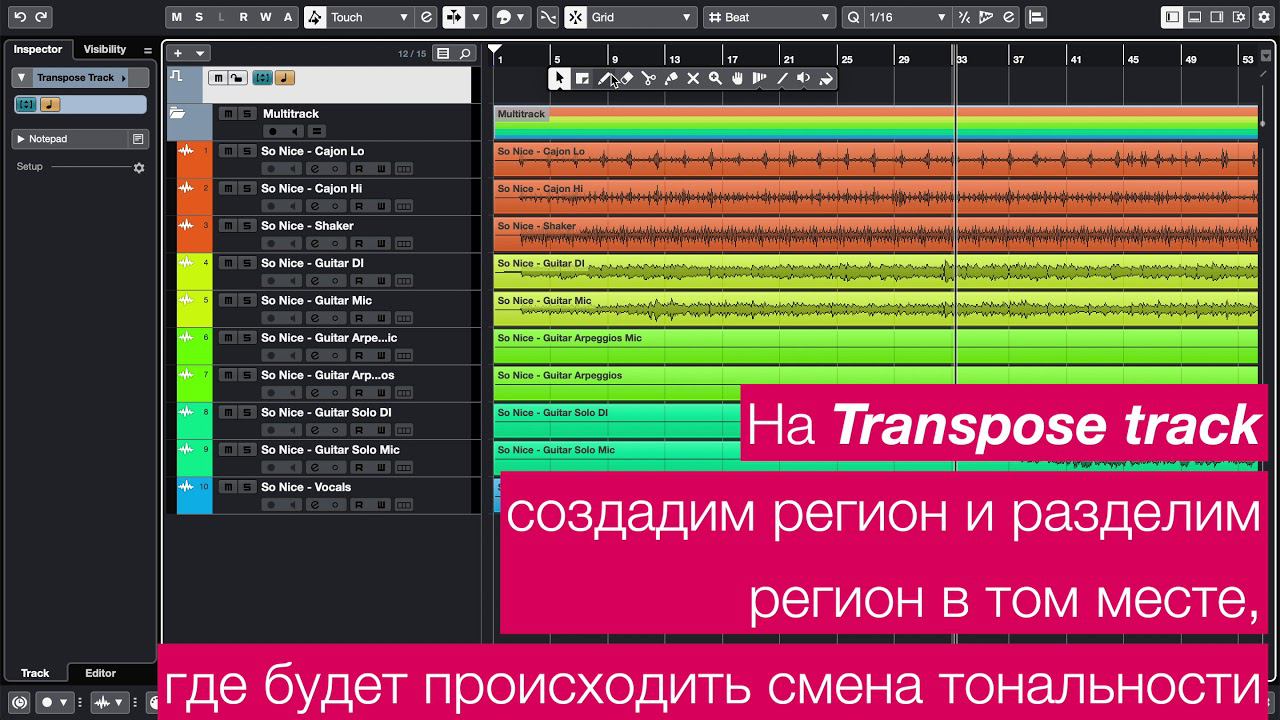Switch to the Visibility tab
Image resolution: width=1280 pixels, height=720 pixels.
coord(104,49)
